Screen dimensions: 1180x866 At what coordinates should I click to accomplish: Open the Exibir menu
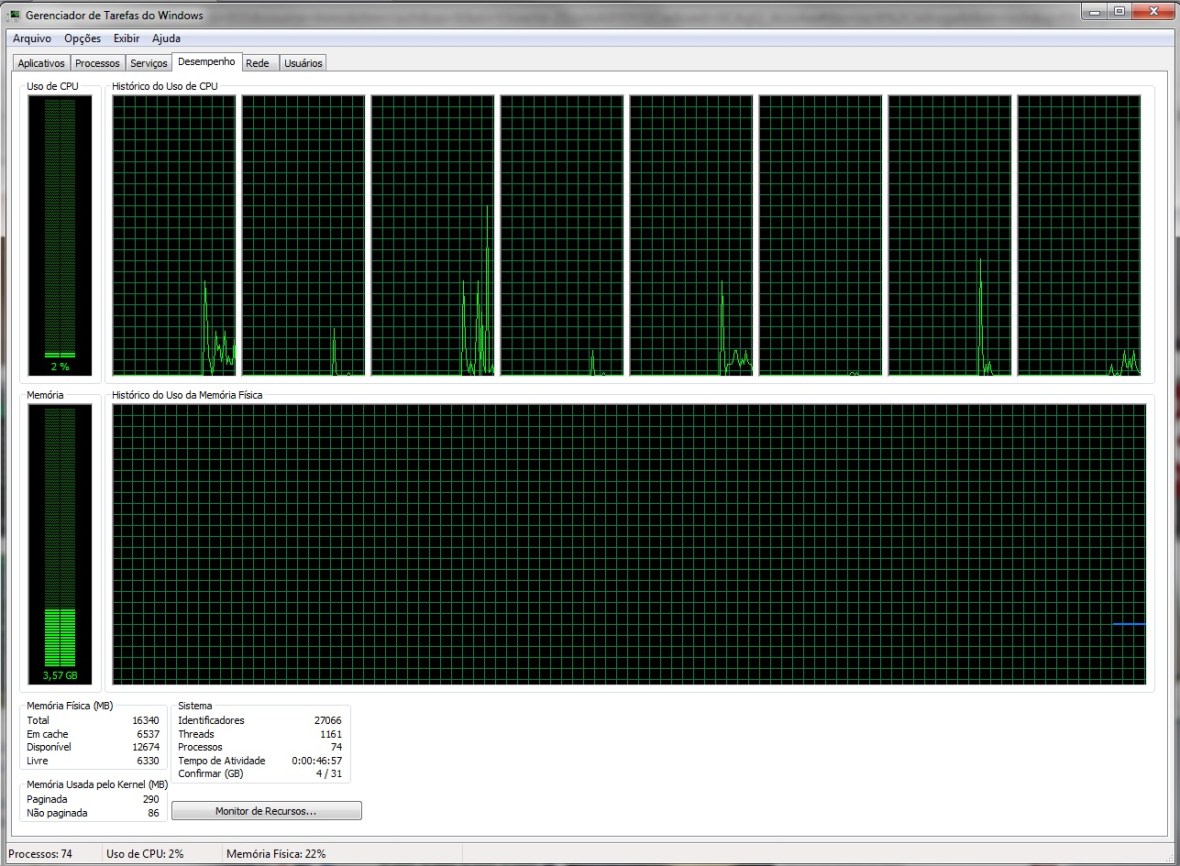point(126,38)
